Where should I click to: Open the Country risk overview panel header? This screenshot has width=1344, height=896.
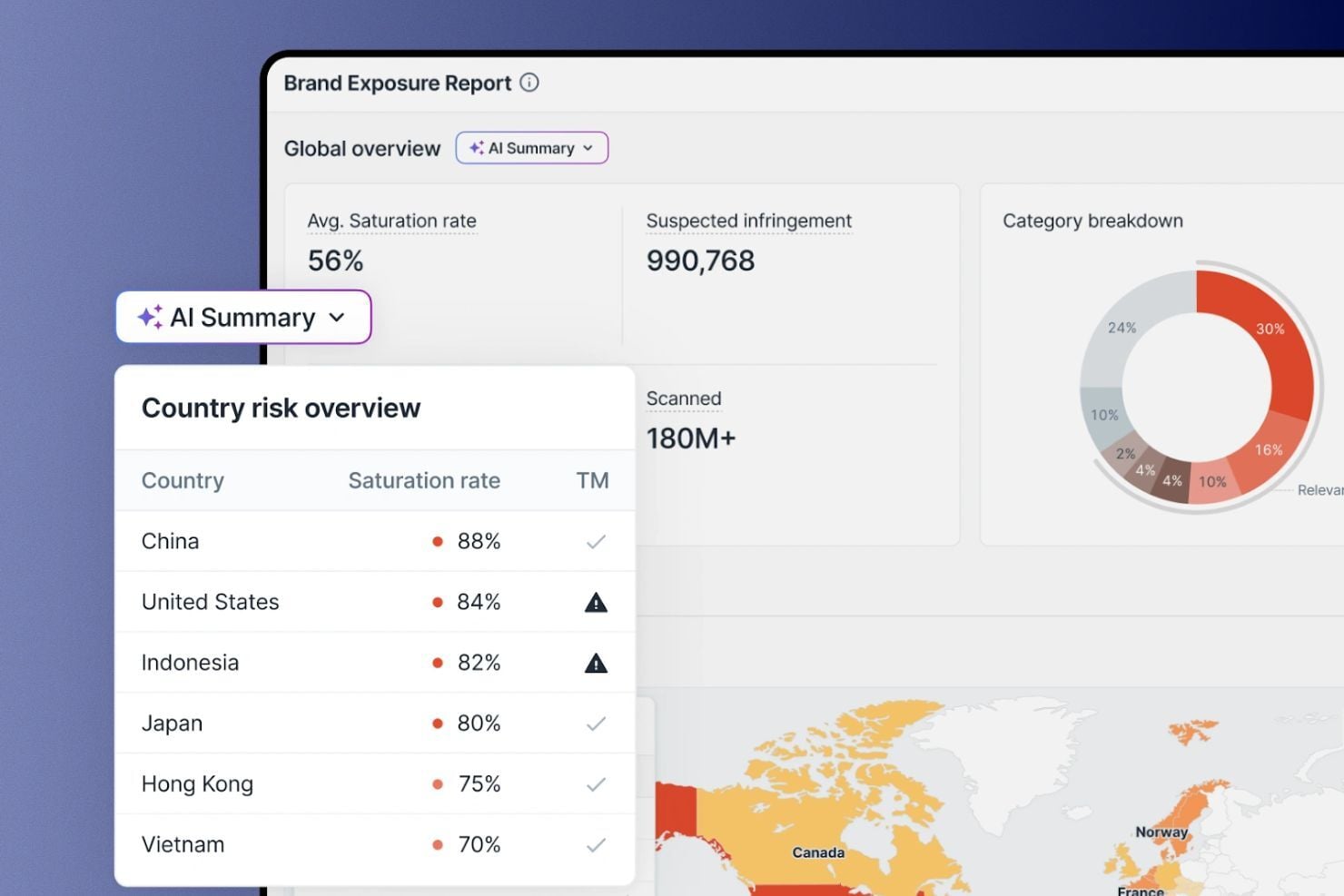[x=281, y=408]
